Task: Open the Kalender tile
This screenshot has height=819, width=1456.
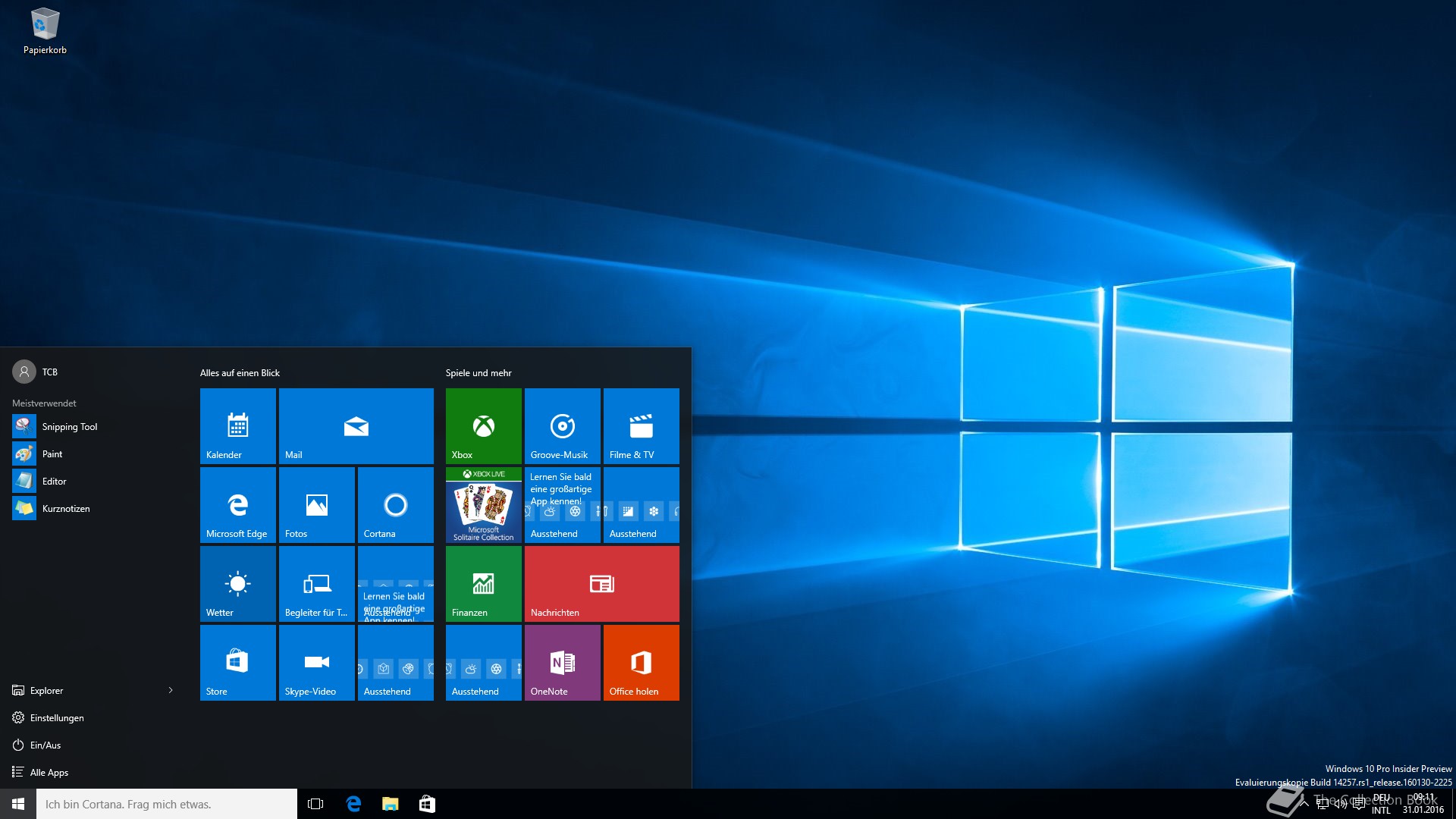Action: pyautogui.click(x=237, y=425)
